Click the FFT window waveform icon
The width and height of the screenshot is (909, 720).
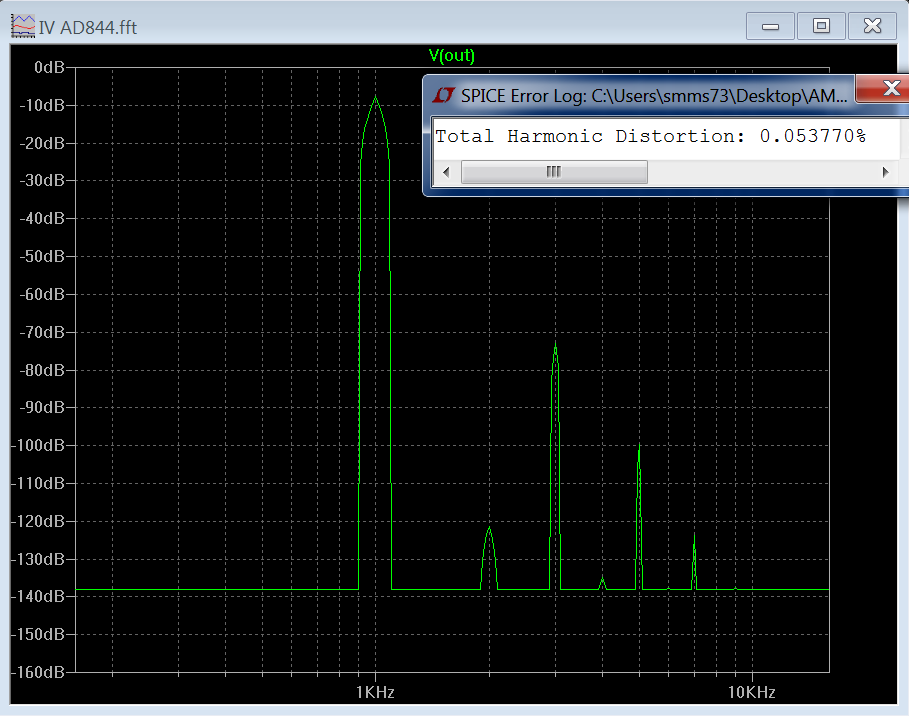click(x=23, y=27)
